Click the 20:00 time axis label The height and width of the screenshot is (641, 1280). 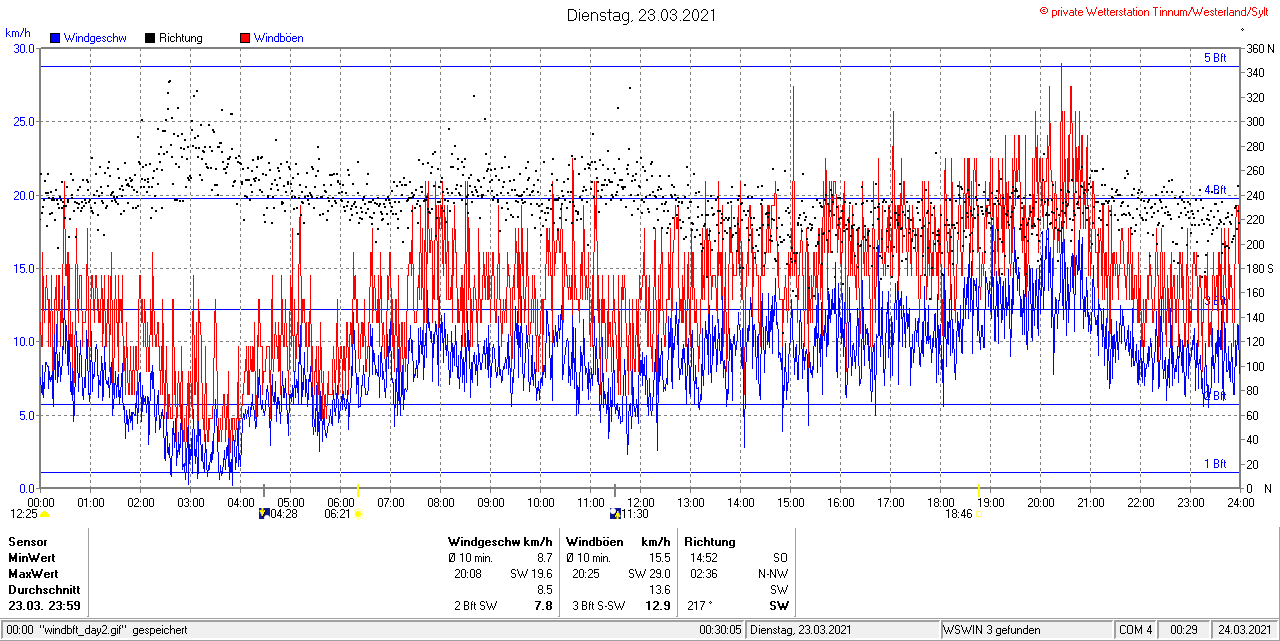1040,502
